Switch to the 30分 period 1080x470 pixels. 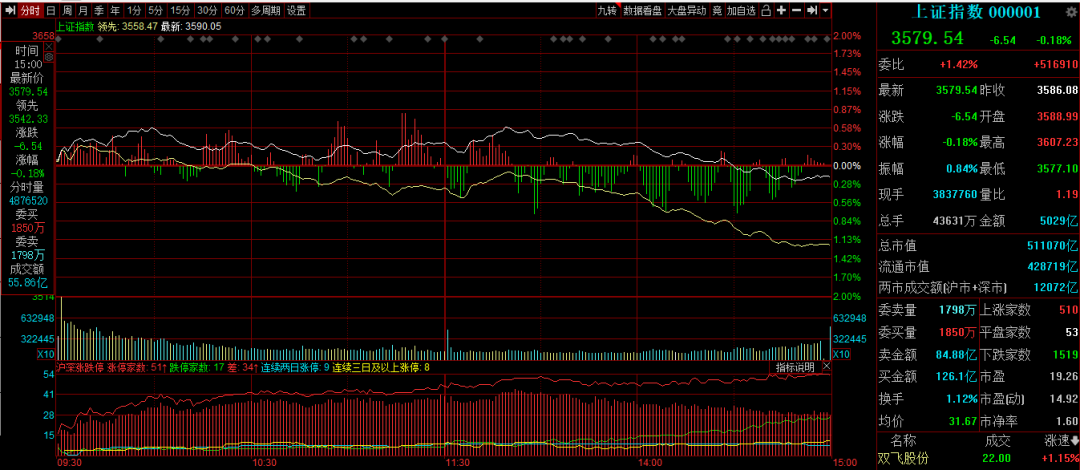pyautogui.click(x=207, y=10)
